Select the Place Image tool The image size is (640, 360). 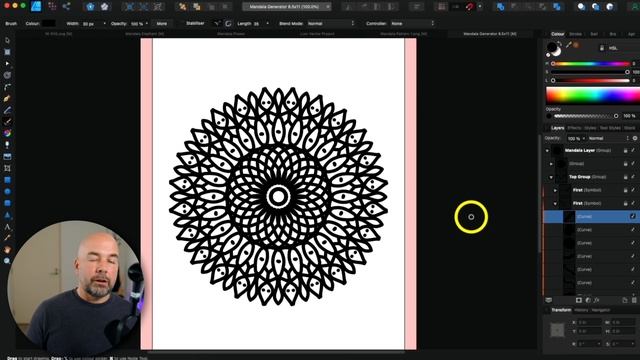tap(7, 157)
